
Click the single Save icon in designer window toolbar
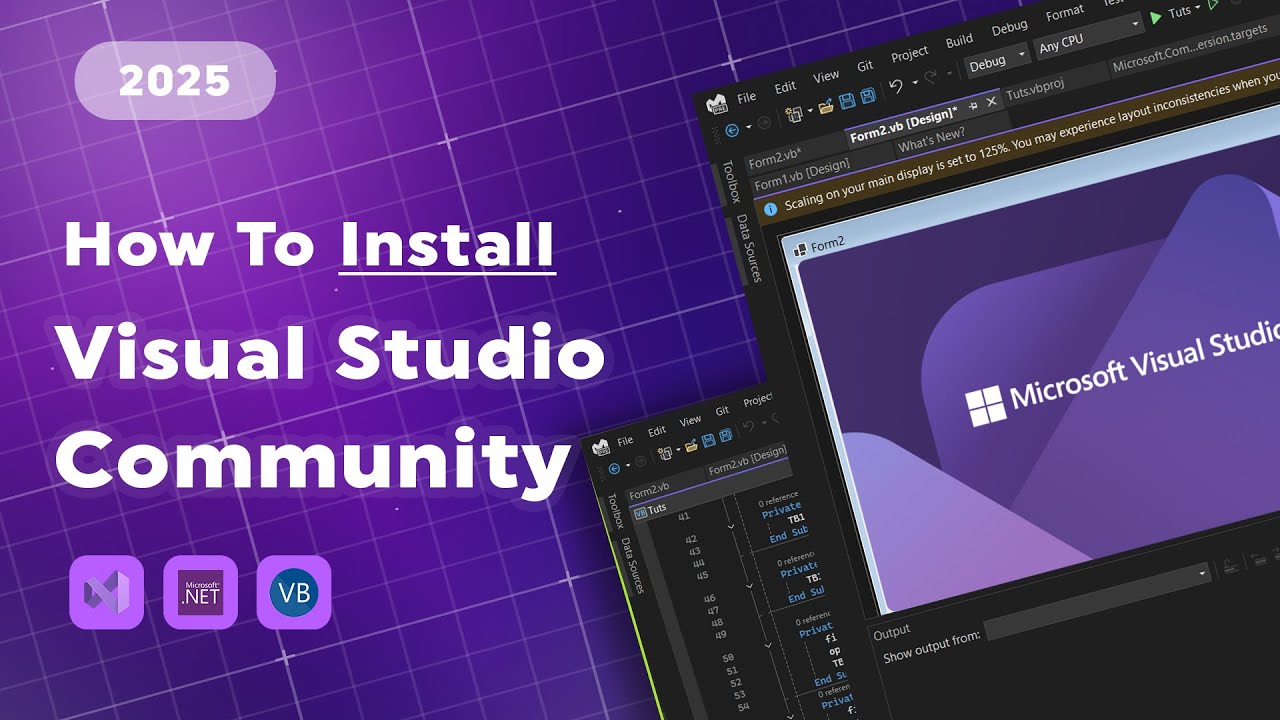(847, 102)
